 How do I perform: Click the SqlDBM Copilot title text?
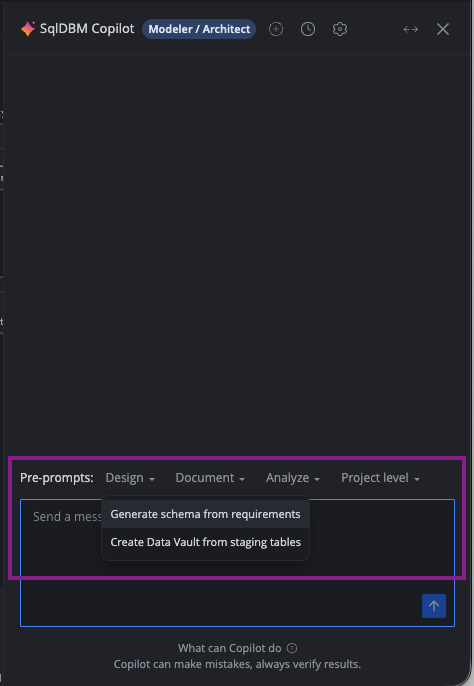point(87,29)
